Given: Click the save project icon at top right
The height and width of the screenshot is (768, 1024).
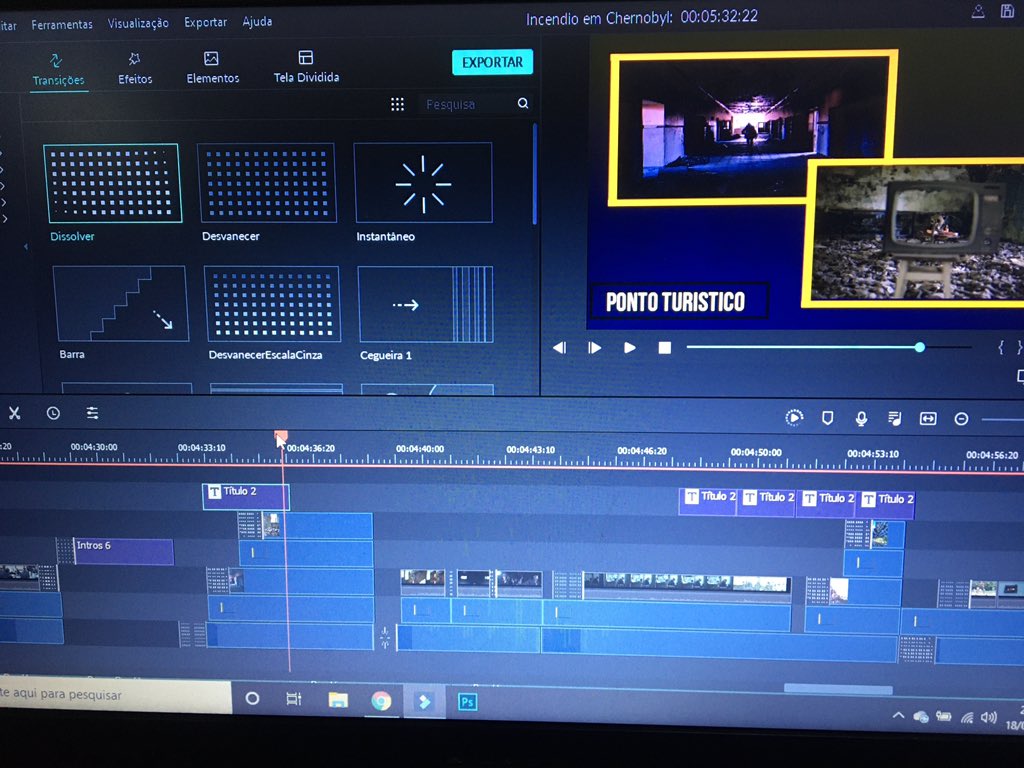Looking at the screenshot, I should (1008, 10).
